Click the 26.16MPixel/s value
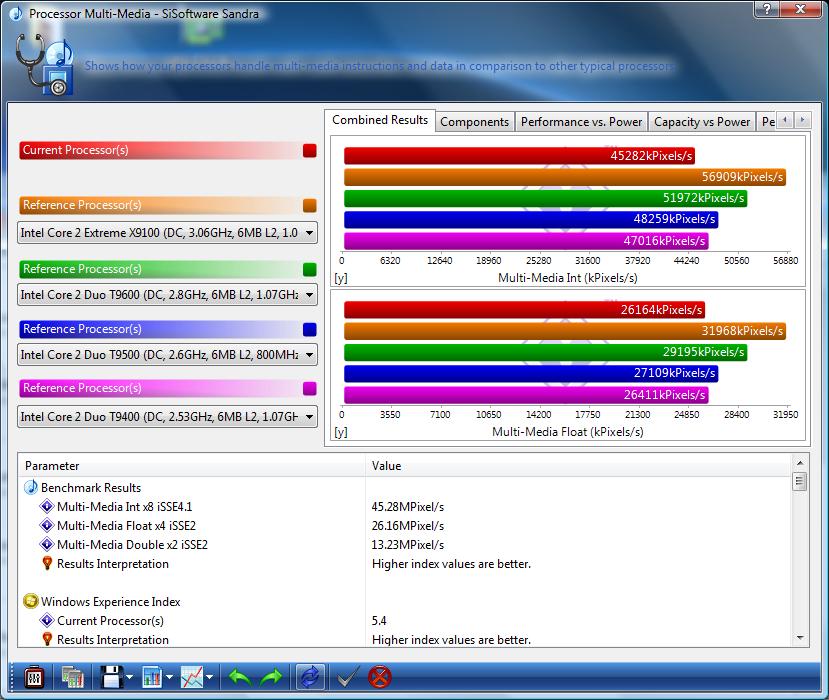This screenshot has width=829, height=700. (x=408, y=526)
